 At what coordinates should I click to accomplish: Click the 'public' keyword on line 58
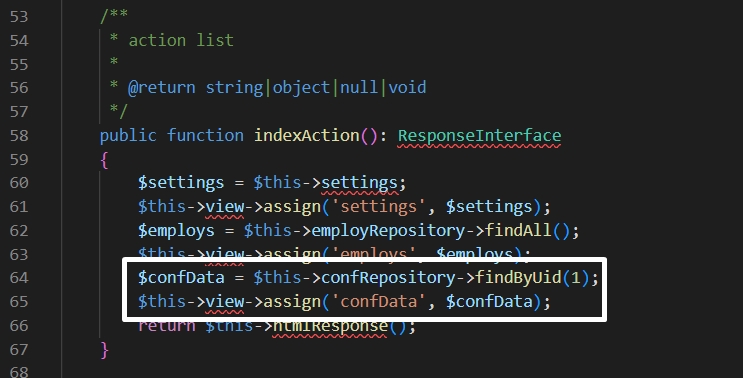pyautogui.click(x=128, y=135)
